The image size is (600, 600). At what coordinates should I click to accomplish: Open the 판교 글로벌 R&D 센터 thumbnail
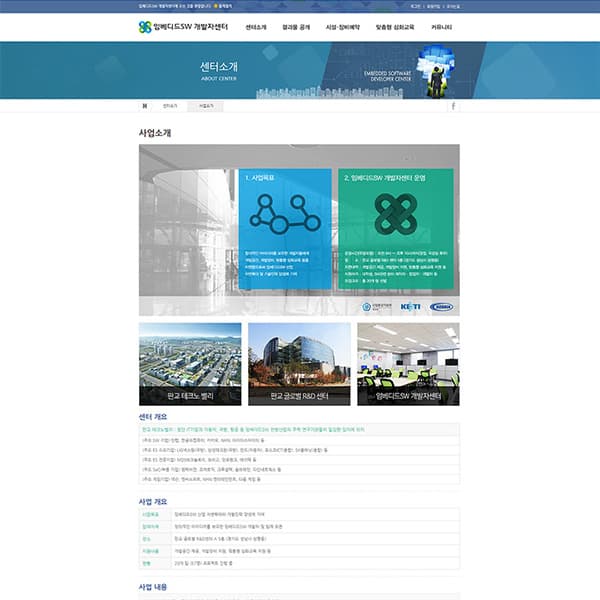(x=299, y=364)
